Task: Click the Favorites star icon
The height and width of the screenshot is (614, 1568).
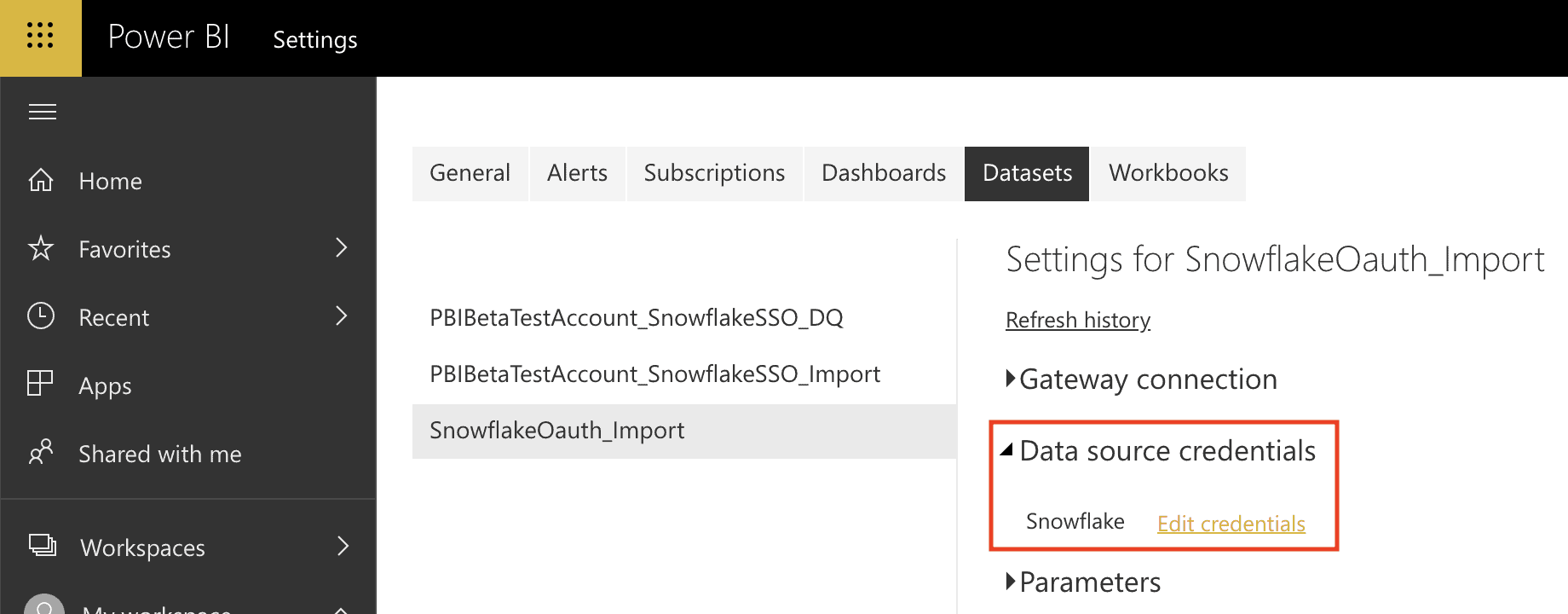Action: (41, 248)
